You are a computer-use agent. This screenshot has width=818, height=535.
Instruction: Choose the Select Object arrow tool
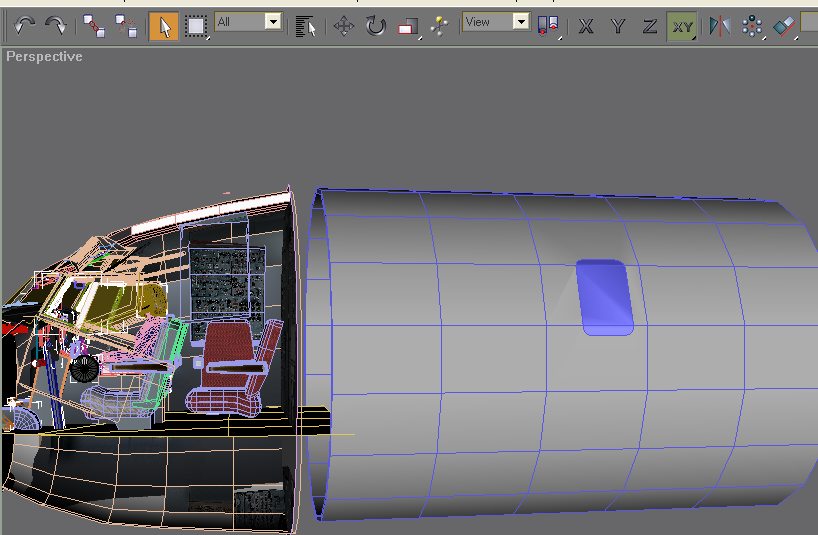point(164,26)
